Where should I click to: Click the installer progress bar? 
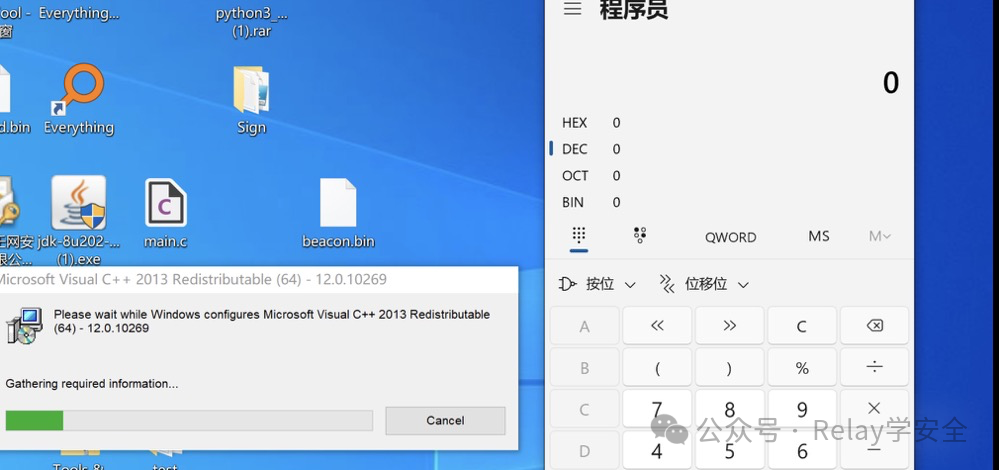(x=189, y=420)
